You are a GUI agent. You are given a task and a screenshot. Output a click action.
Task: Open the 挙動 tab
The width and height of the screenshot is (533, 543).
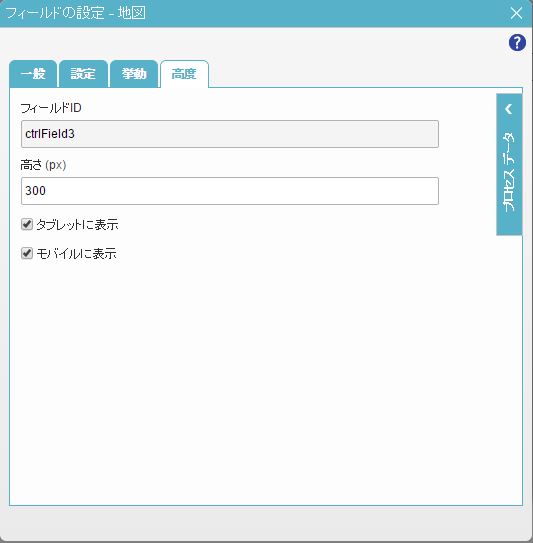[134, 74]
